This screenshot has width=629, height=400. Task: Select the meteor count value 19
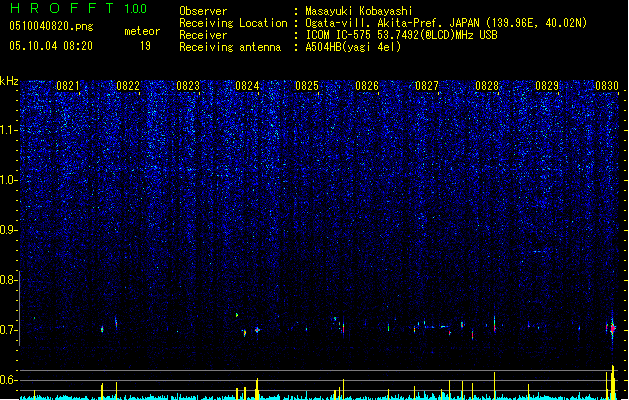click(145, 46)
